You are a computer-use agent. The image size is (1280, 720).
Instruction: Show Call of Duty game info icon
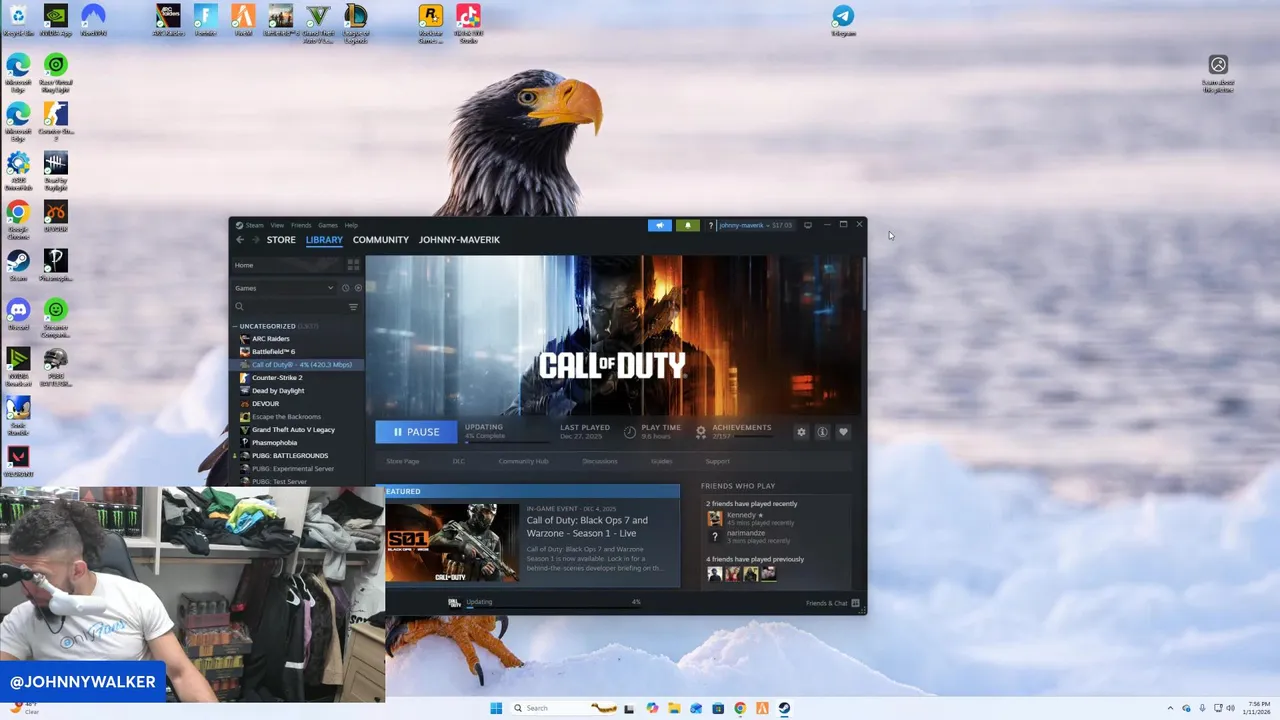822,432
